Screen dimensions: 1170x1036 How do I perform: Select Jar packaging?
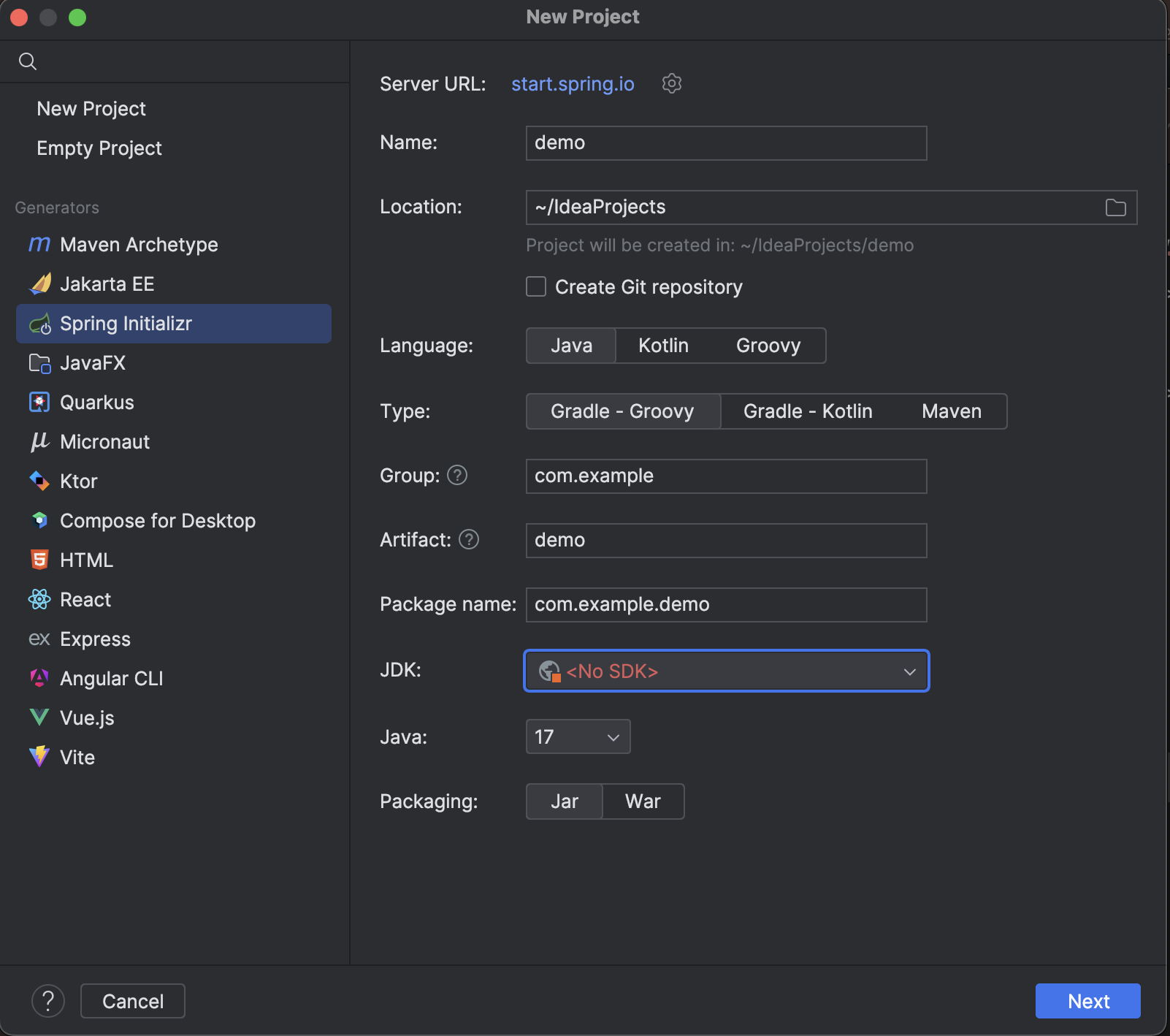pos(565,801)
